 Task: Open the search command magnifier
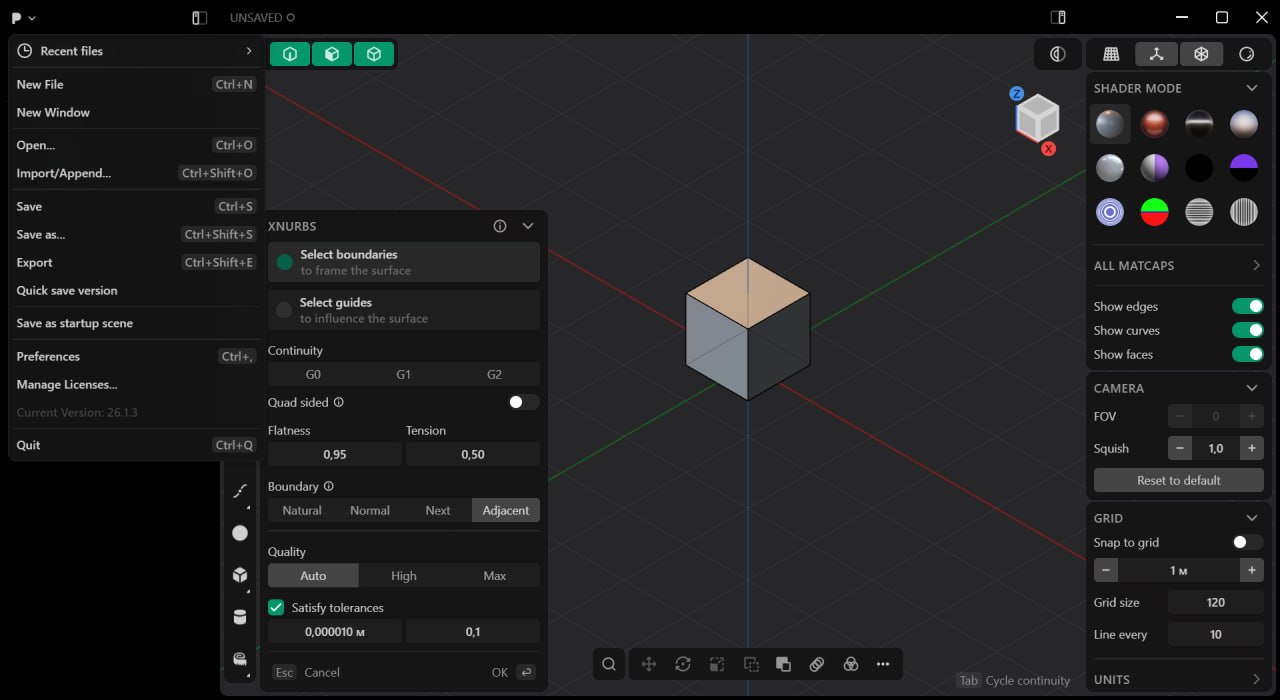[608, 664]
